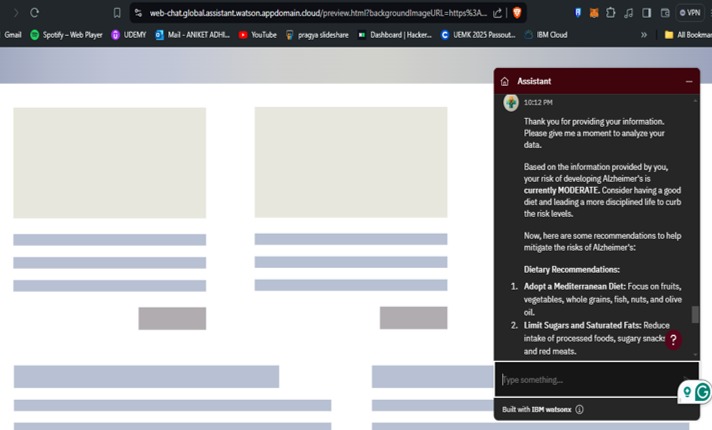
Task: Click the VPN button in toolbar
Action: coord(690,13)
